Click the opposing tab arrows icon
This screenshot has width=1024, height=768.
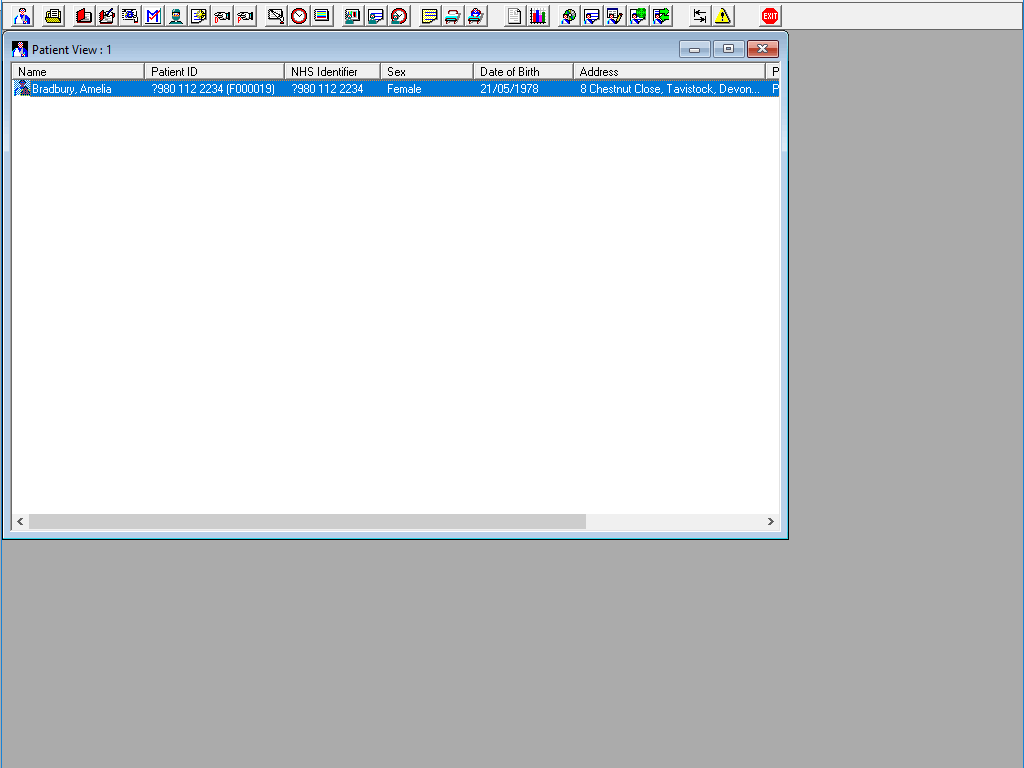point(699,16)
